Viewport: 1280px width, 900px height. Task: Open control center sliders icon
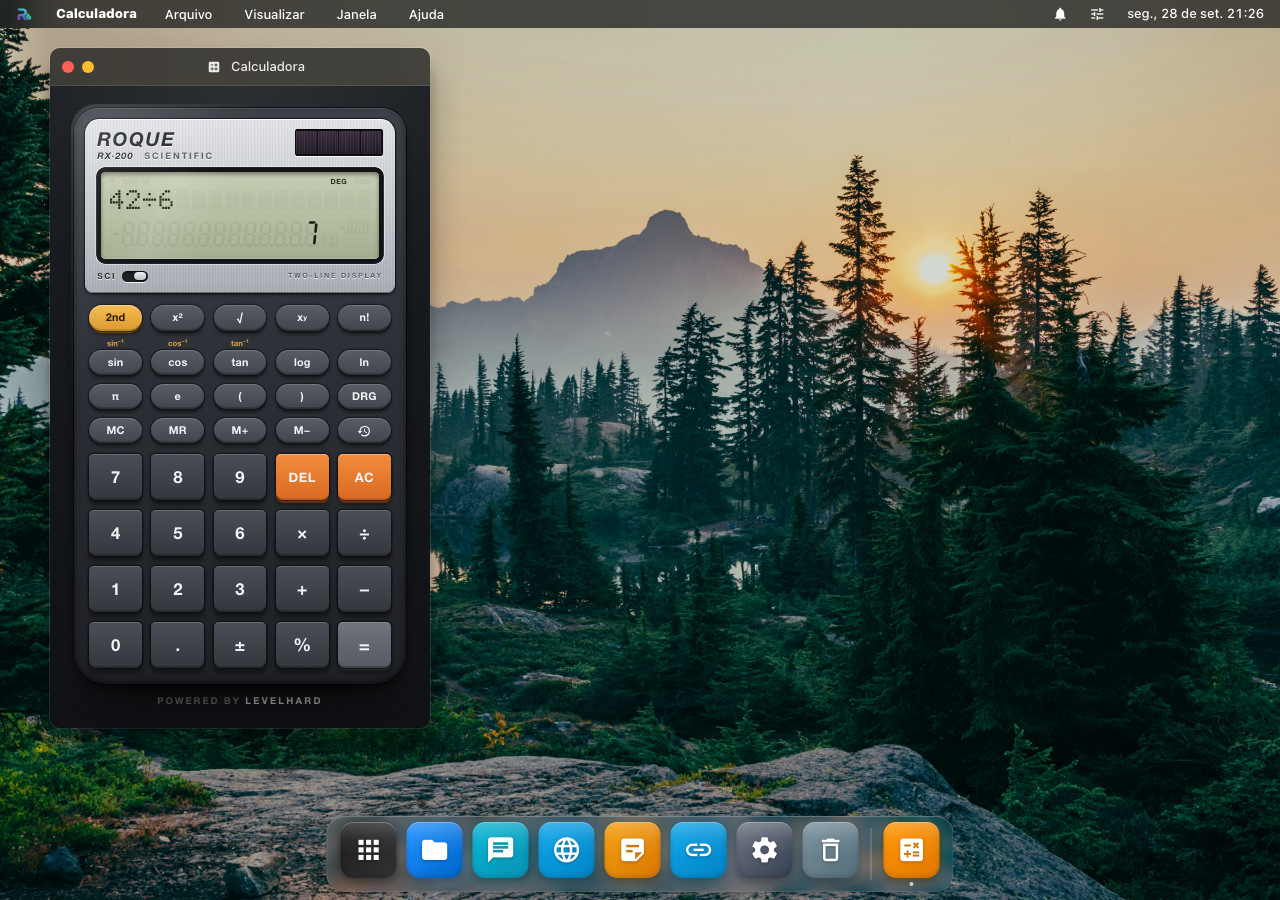click(1097, 14)
